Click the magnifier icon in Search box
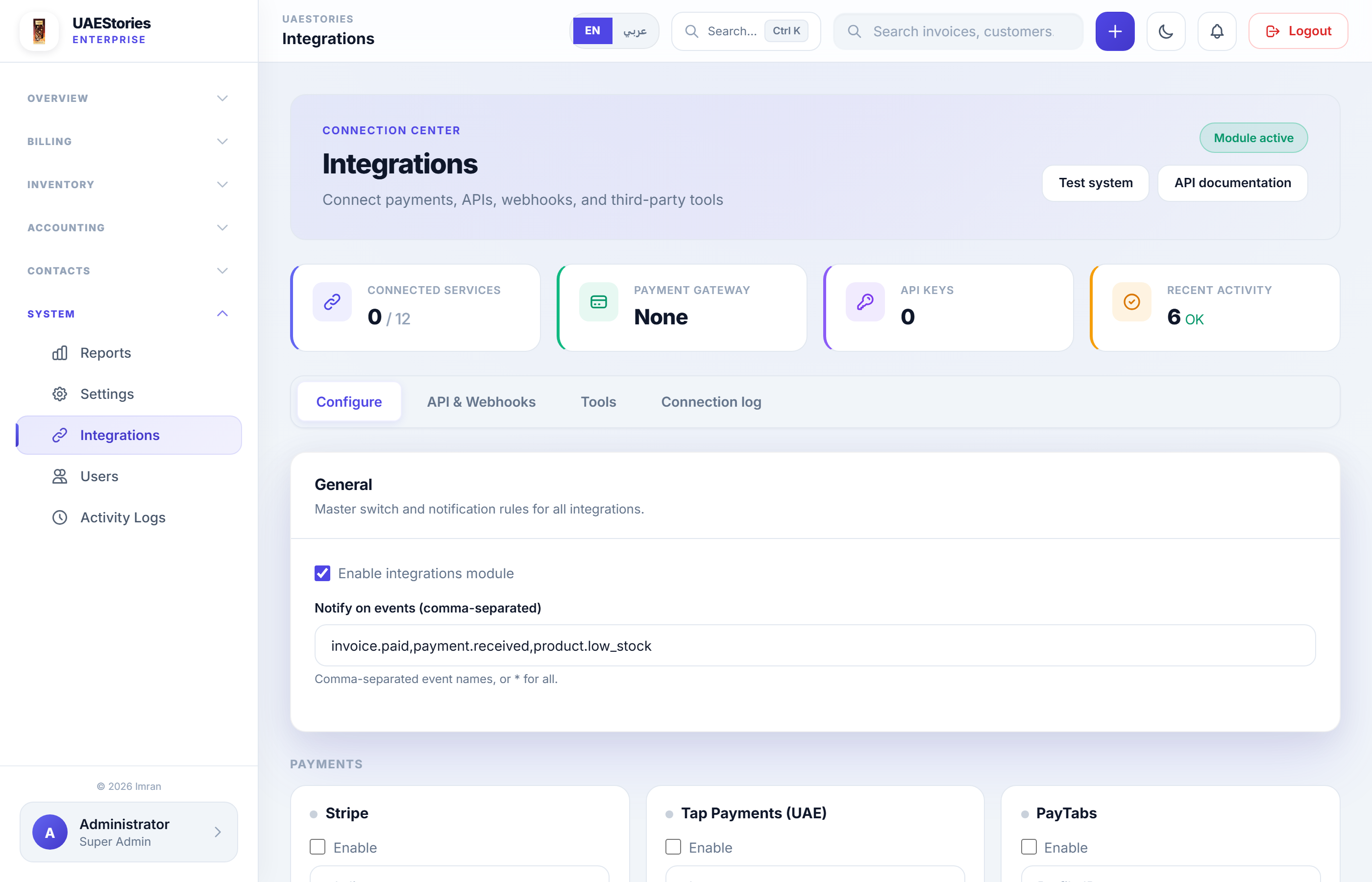This screenshot has height=882, width=1372. click(692, 31)
